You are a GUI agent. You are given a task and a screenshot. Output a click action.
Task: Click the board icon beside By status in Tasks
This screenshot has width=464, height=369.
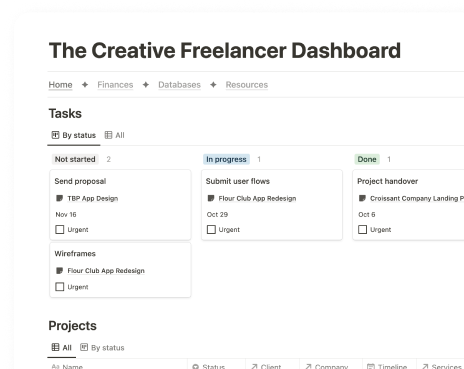click(55, 135)
